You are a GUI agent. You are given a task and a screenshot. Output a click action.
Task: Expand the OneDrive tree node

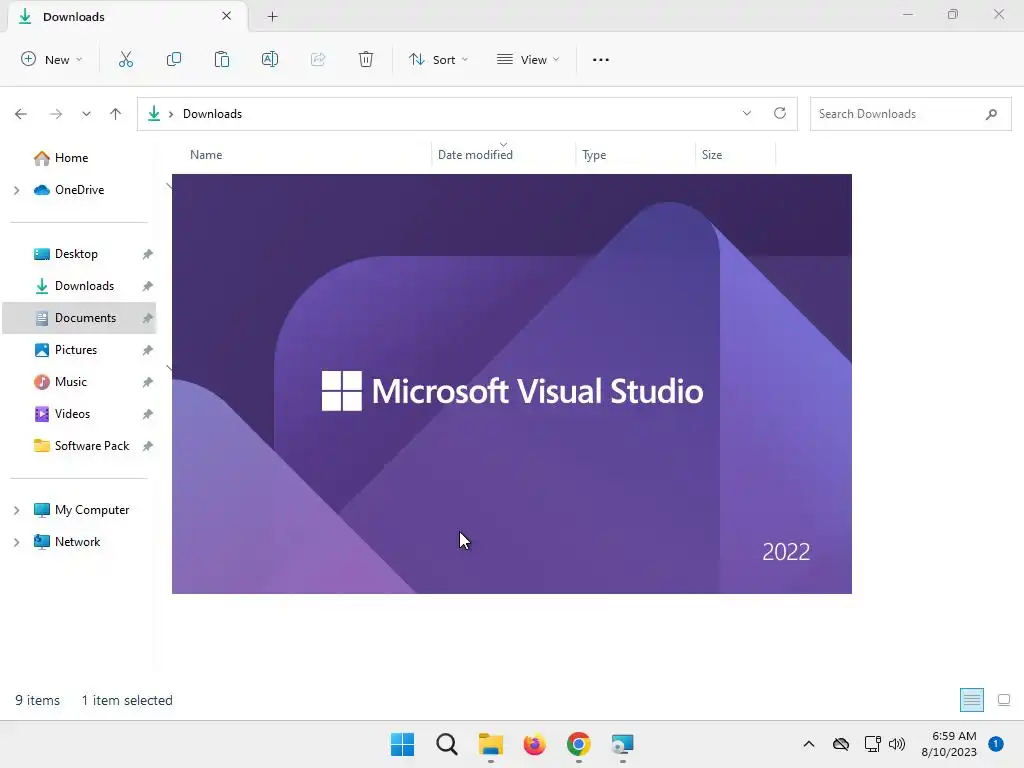(17, 190)
